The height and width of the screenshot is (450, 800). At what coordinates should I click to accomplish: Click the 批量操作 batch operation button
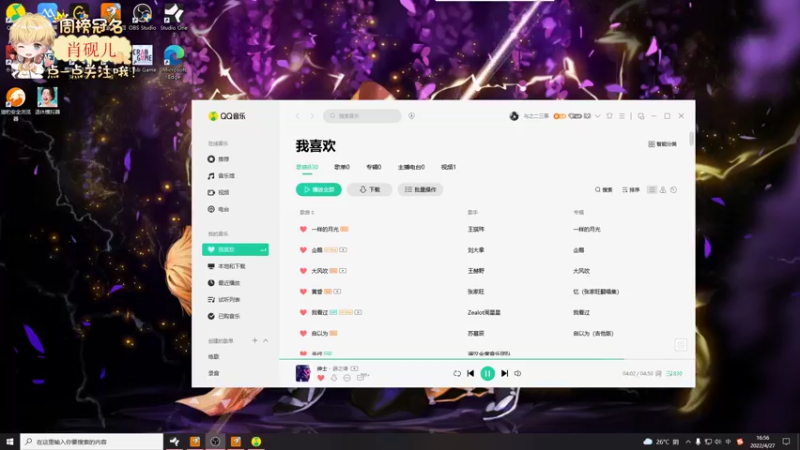pyautogui.click(x=420, y=189)
